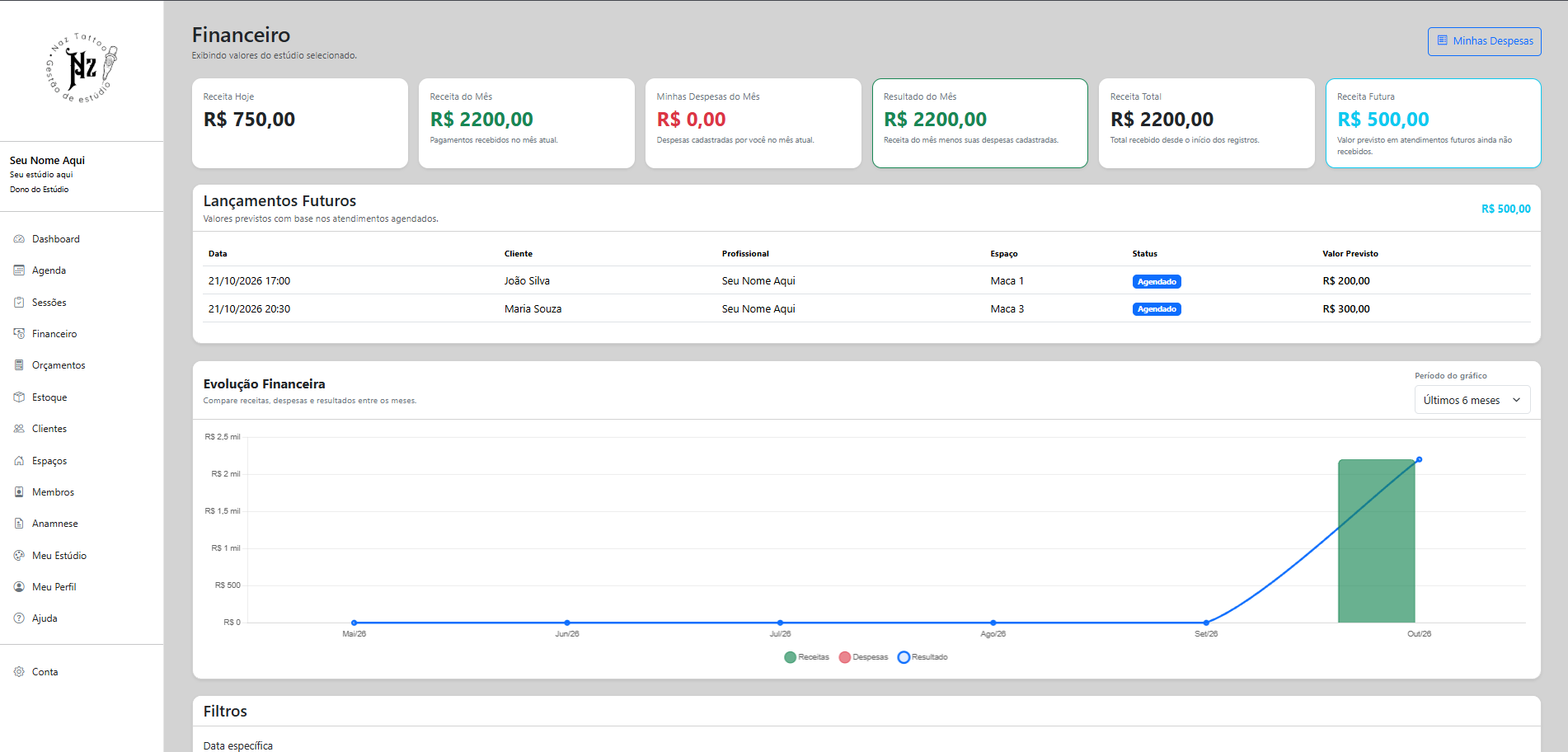Click the Estoque box icon
Viewport: 1568px width, 752px height.
coord(19,397)
